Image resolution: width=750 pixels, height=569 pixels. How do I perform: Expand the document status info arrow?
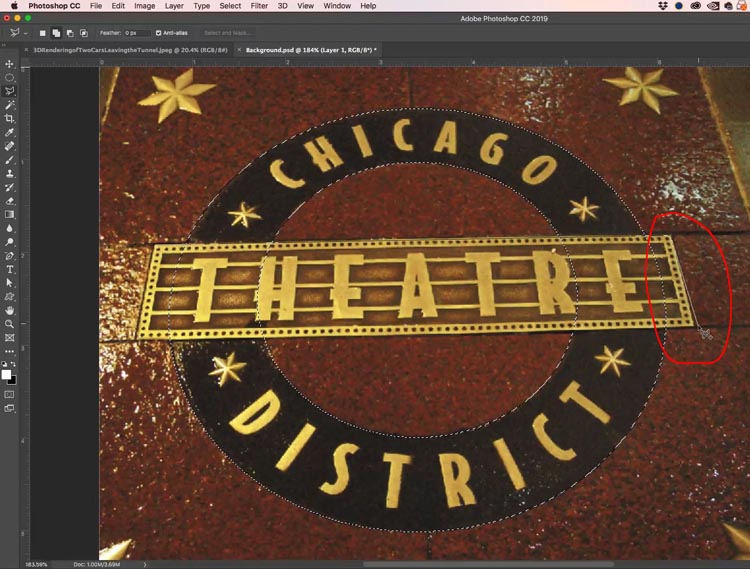pyautogui.click(x=146, y=564)
